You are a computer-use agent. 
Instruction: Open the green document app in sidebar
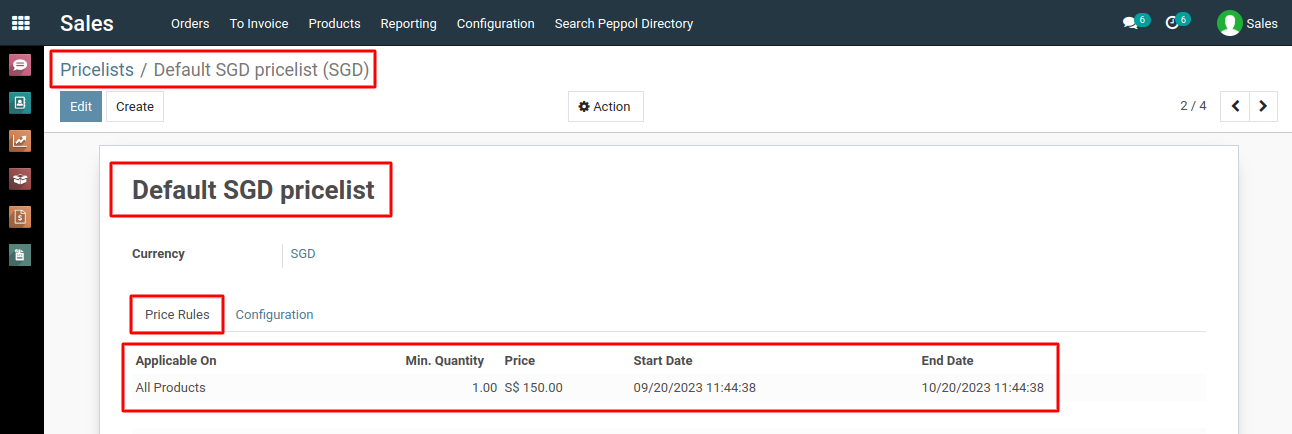click(x=20, y=255)
